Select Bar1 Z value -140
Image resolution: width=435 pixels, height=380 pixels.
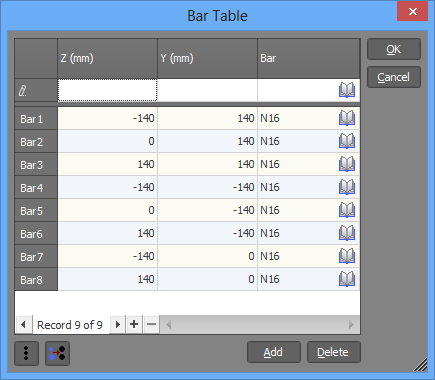point(107,118)
